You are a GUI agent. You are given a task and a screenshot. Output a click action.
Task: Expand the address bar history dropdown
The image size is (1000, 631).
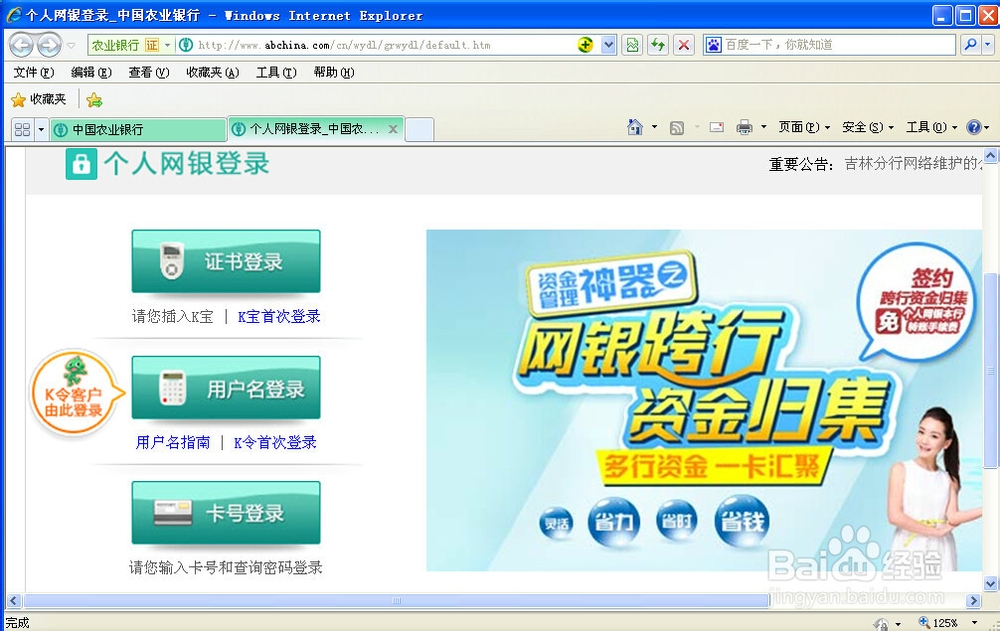(608, 45)
